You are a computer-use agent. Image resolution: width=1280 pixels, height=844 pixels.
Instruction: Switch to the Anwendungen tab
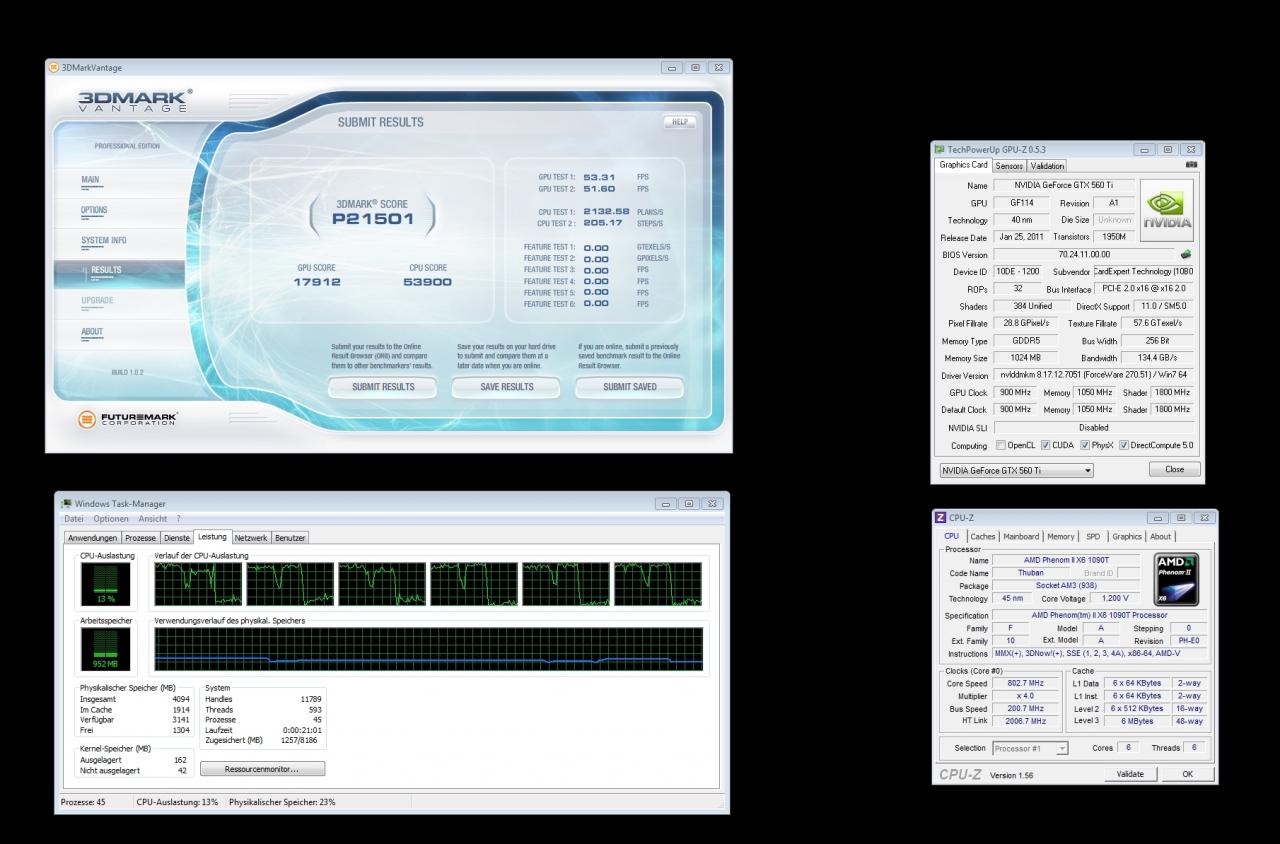pyautogui.click(x=93, y=538)
